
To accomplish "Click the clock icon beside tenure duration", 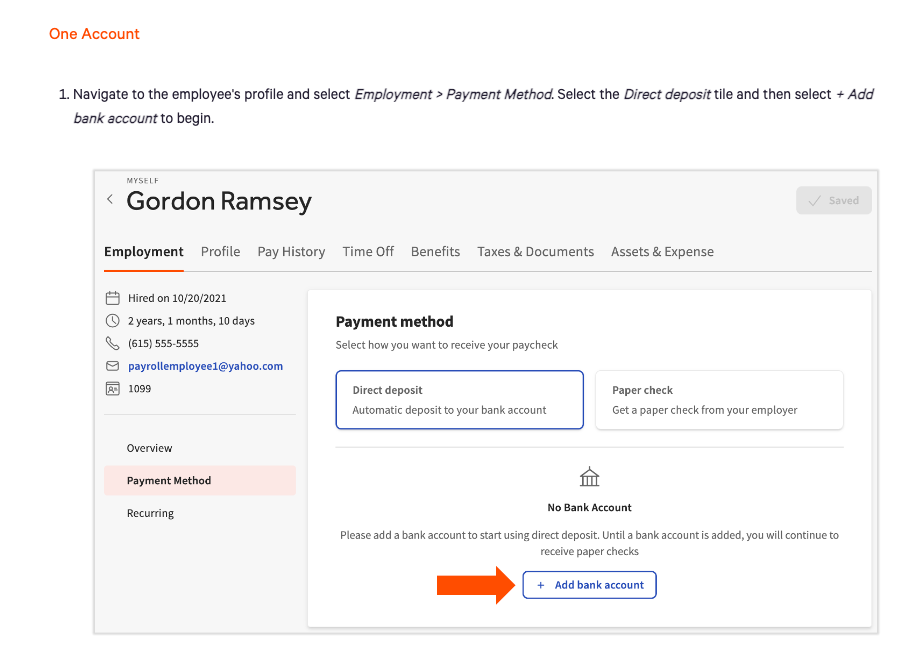I will click(112, 321).
